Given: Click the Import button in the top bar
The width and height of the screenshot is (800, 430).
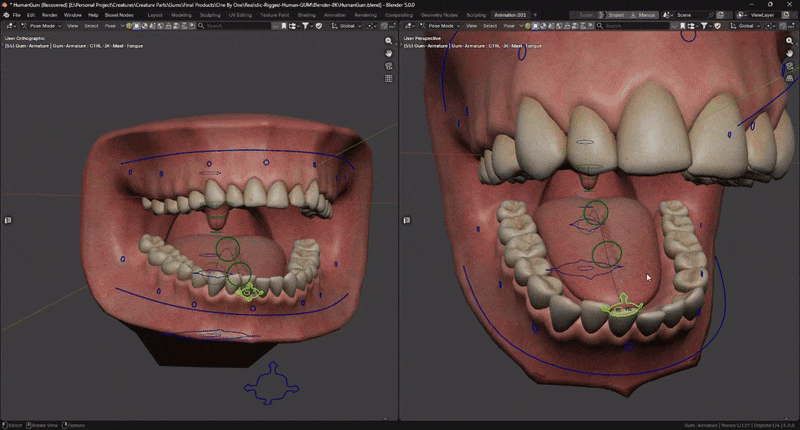Looking at the screenshot, I should click(x=614, y=15).
